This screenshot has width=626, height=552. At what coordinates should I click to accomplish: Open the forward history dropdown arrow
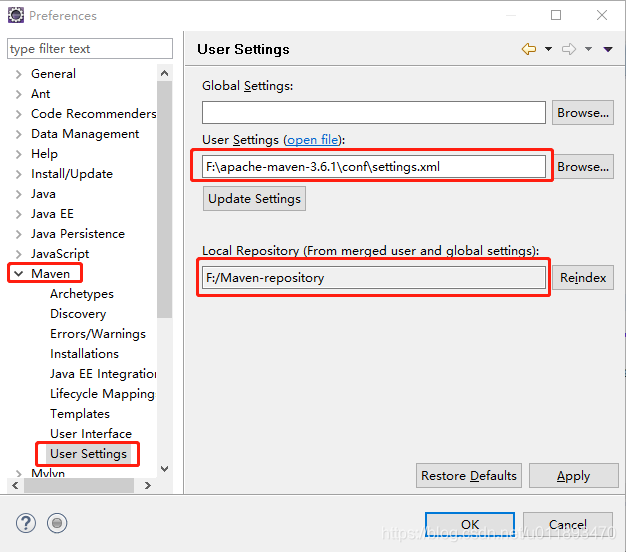[x=588, y=49]
